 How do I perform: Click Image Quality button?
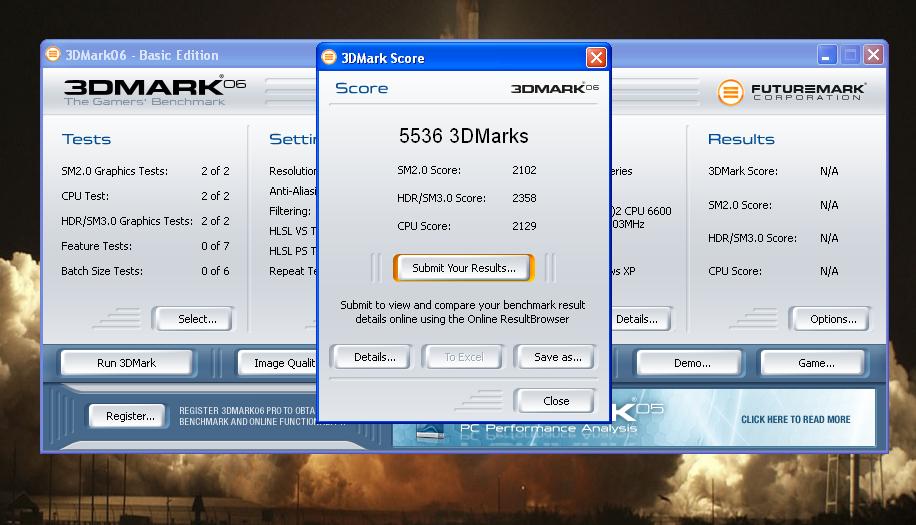pos(277,363)
